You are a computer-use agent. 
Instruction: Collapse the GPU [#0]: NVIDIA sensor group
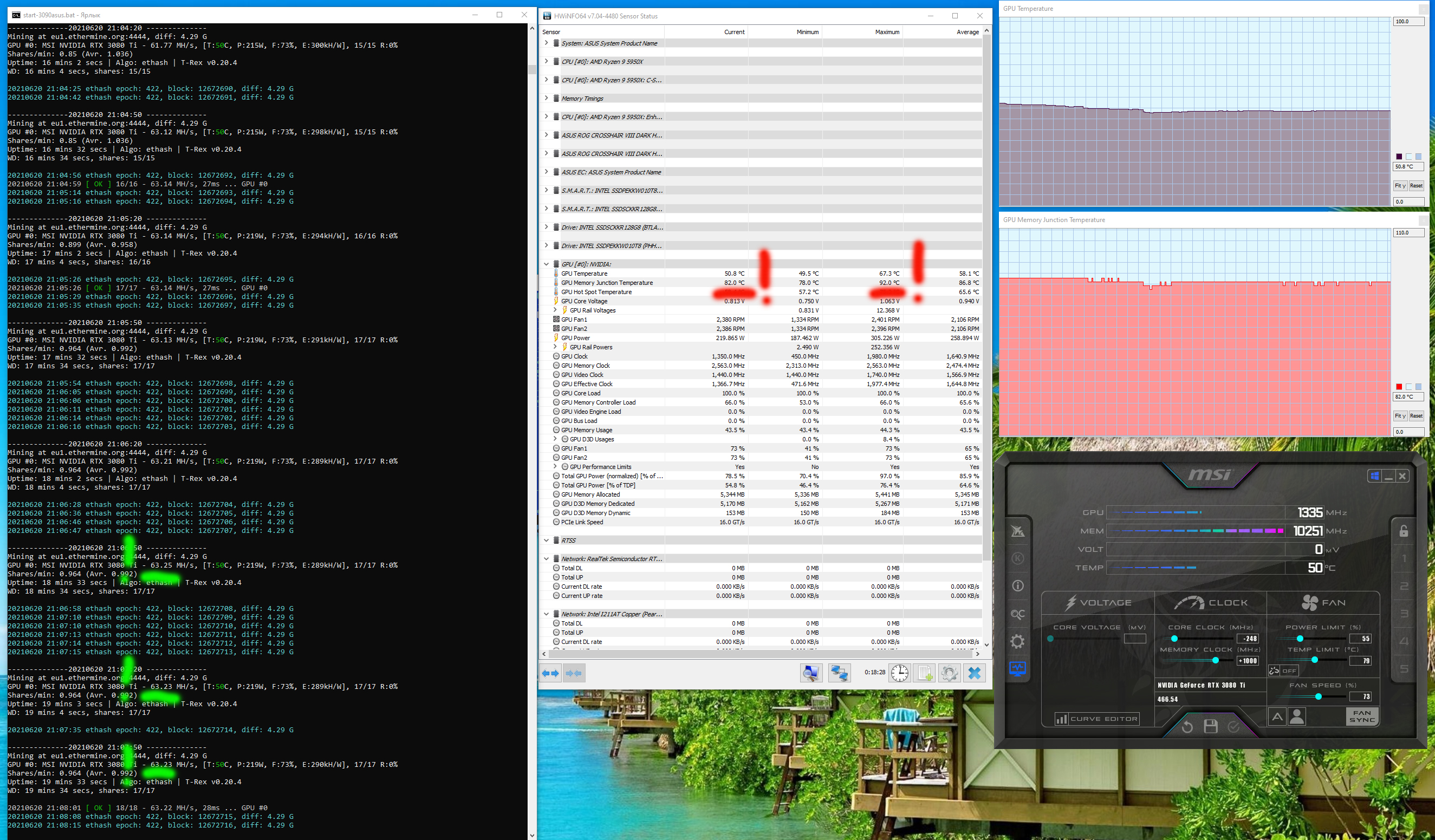click(546, 264)
